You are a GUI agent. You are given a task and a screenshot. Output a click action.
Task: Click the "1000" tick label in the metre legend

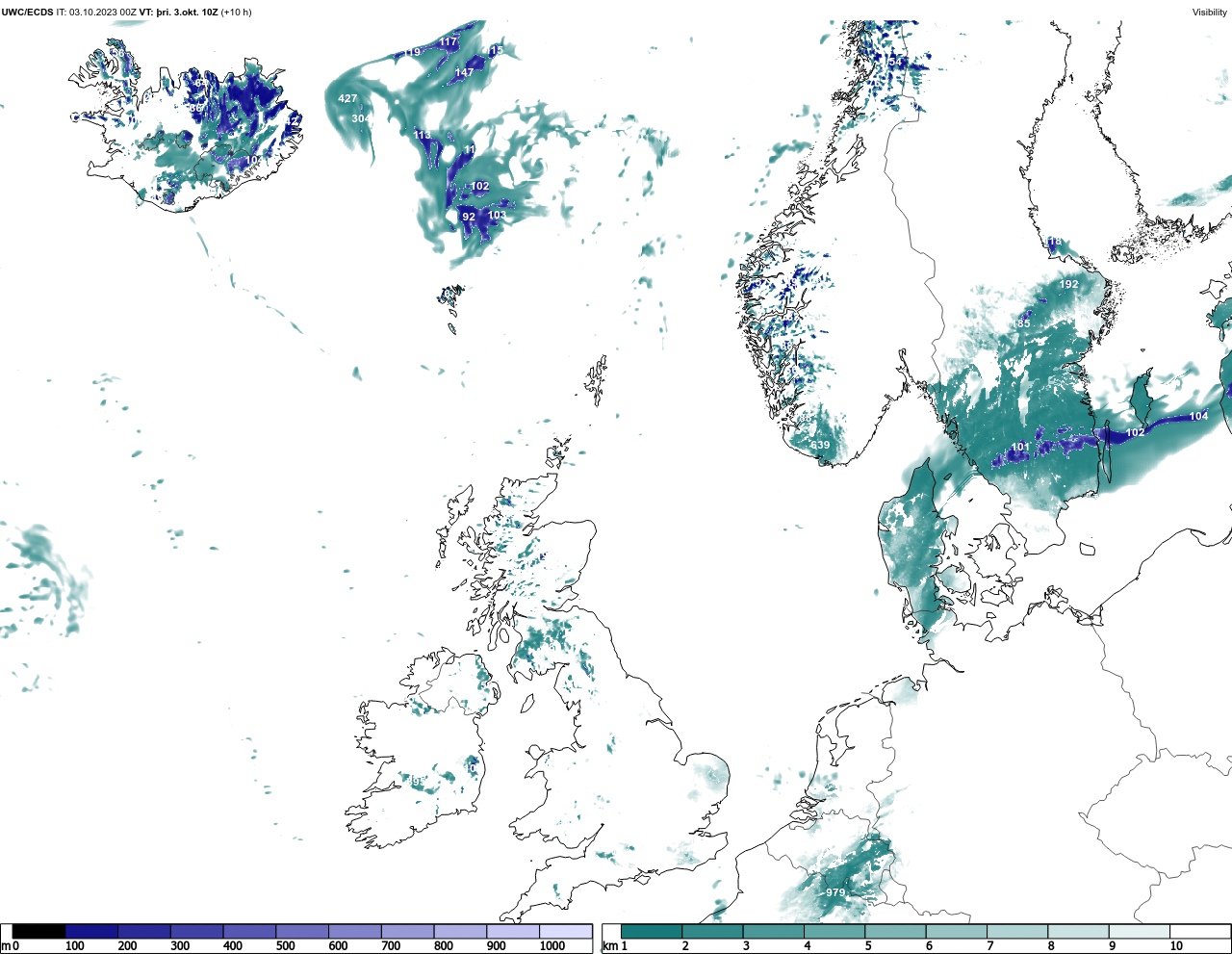tap(552, 946)
